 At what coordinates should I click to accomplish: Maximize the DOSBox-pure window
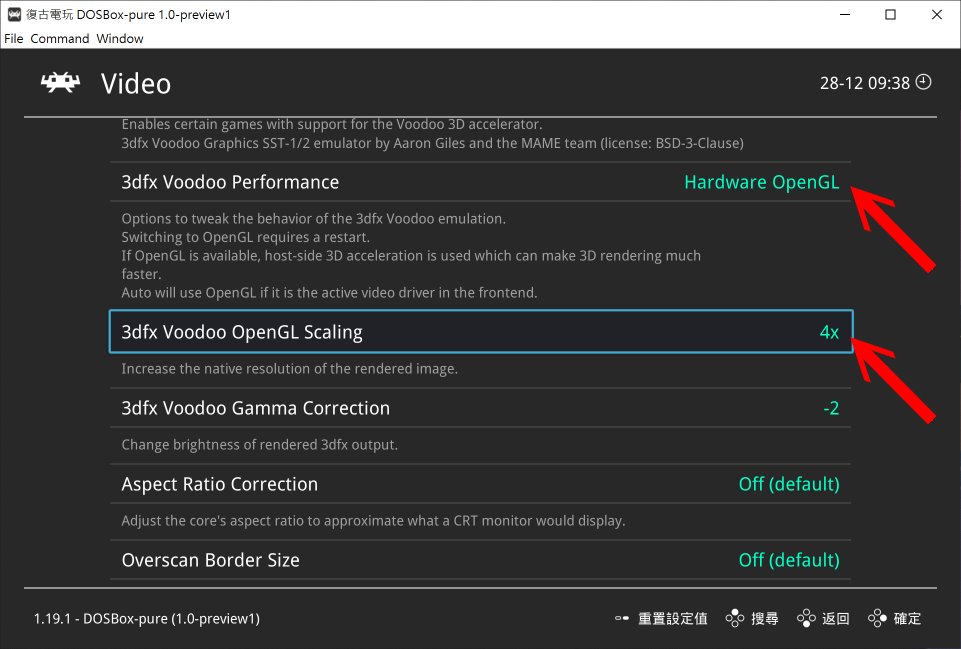coord(890,15)
